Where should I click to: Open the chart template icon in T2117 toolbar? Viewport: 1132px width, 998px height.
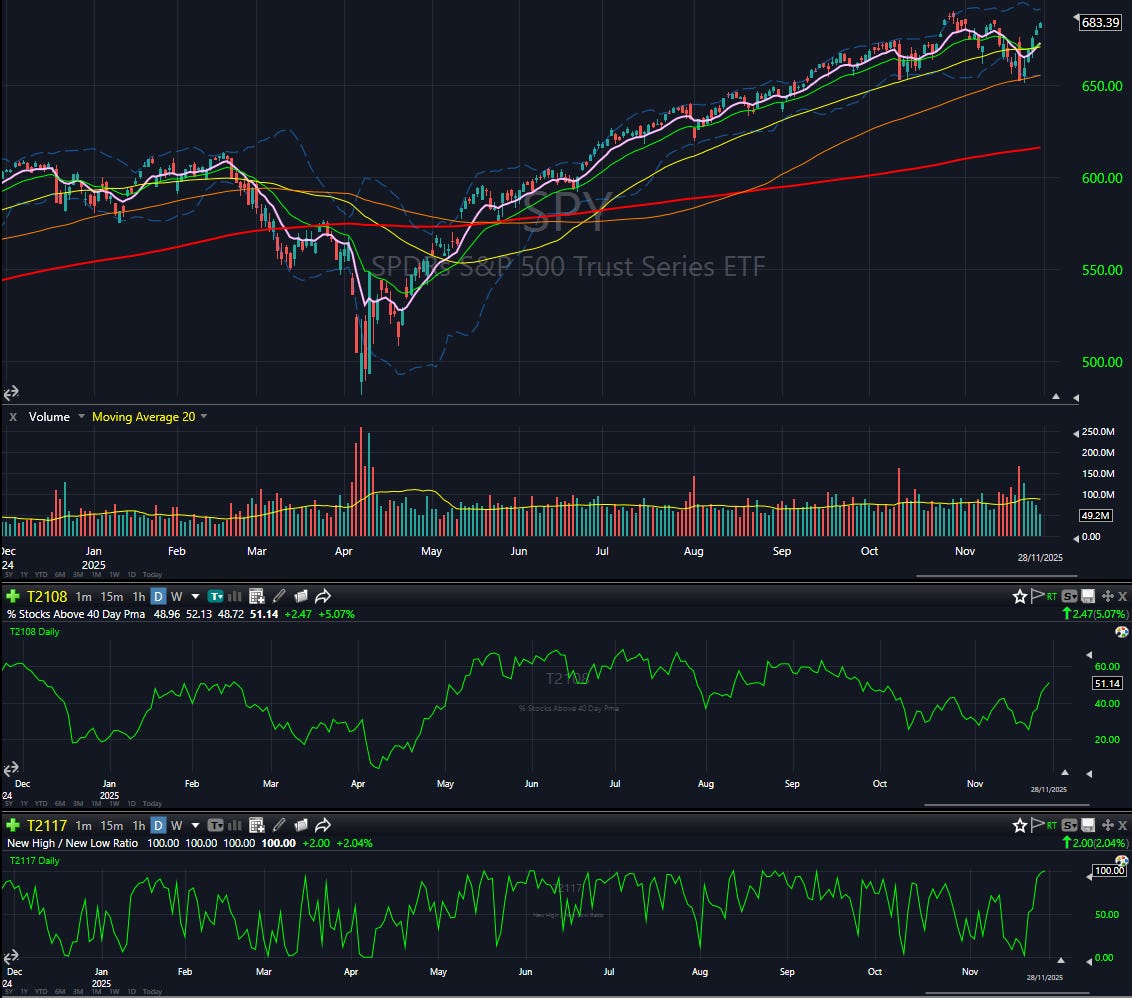[215, 825]
